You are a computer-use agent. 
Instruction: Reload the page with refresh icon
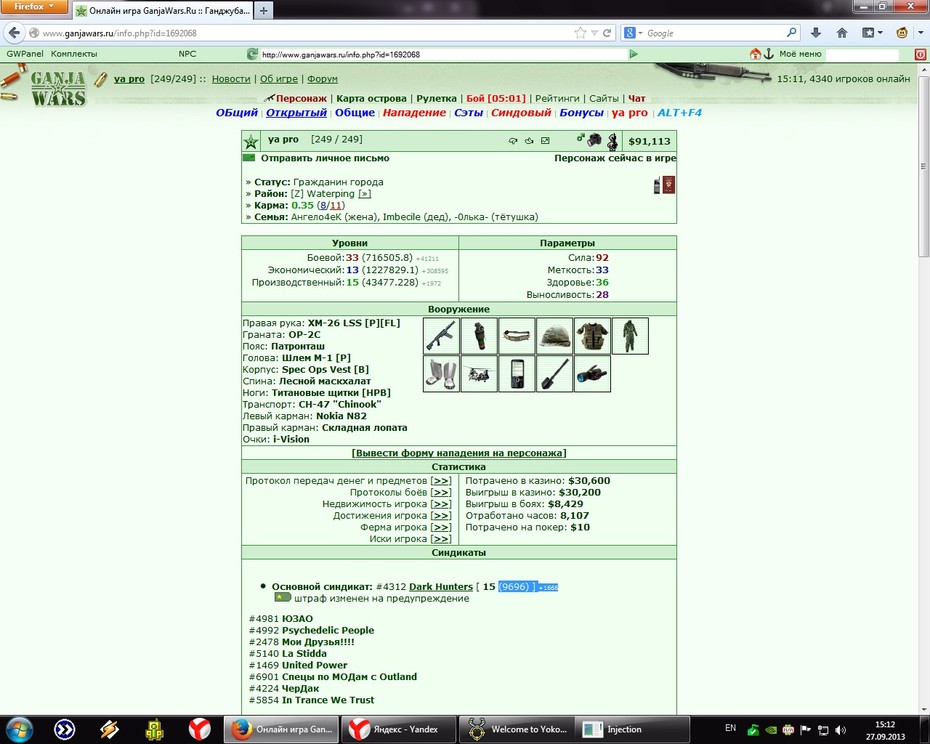(607, 33)
